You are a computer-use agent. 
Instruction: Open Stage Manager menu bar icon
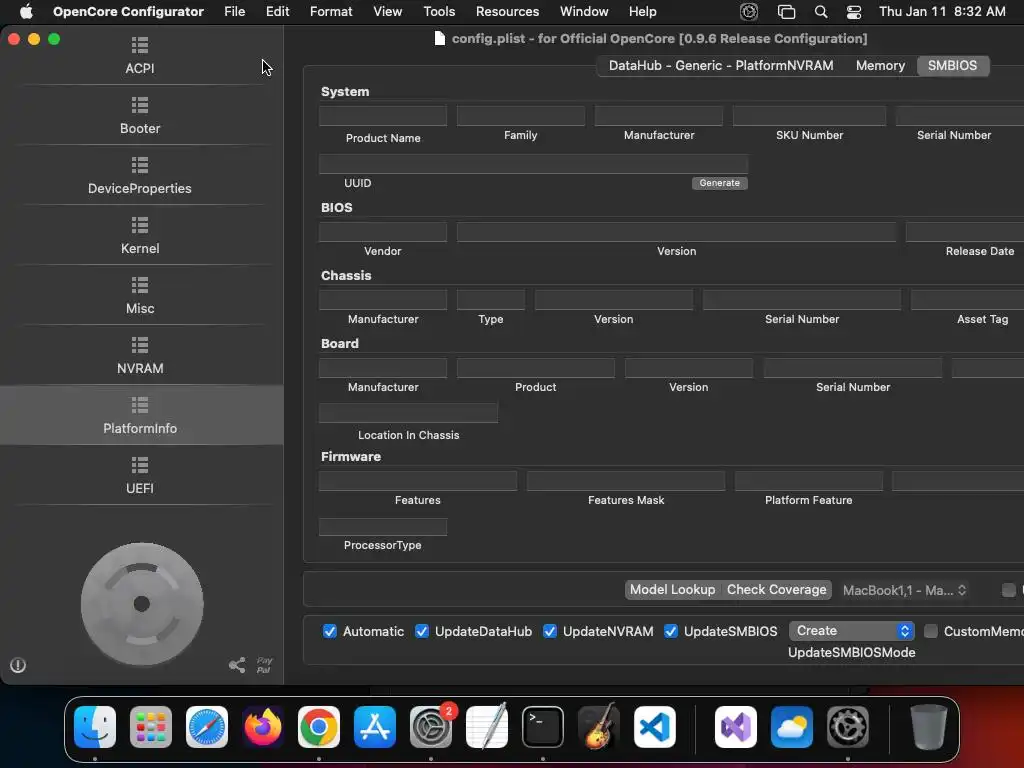(x=786, y=11)
